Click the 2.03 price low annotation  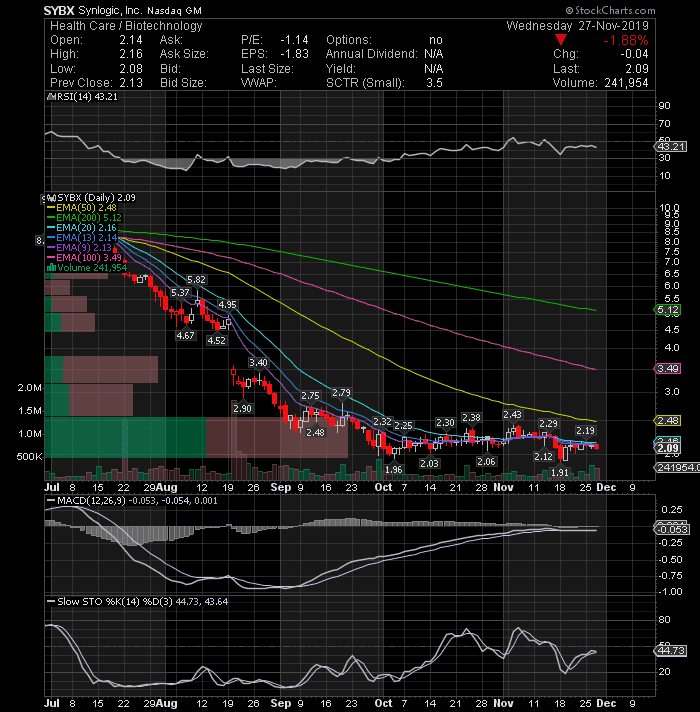pyautogui.click(x=429, y=463)
